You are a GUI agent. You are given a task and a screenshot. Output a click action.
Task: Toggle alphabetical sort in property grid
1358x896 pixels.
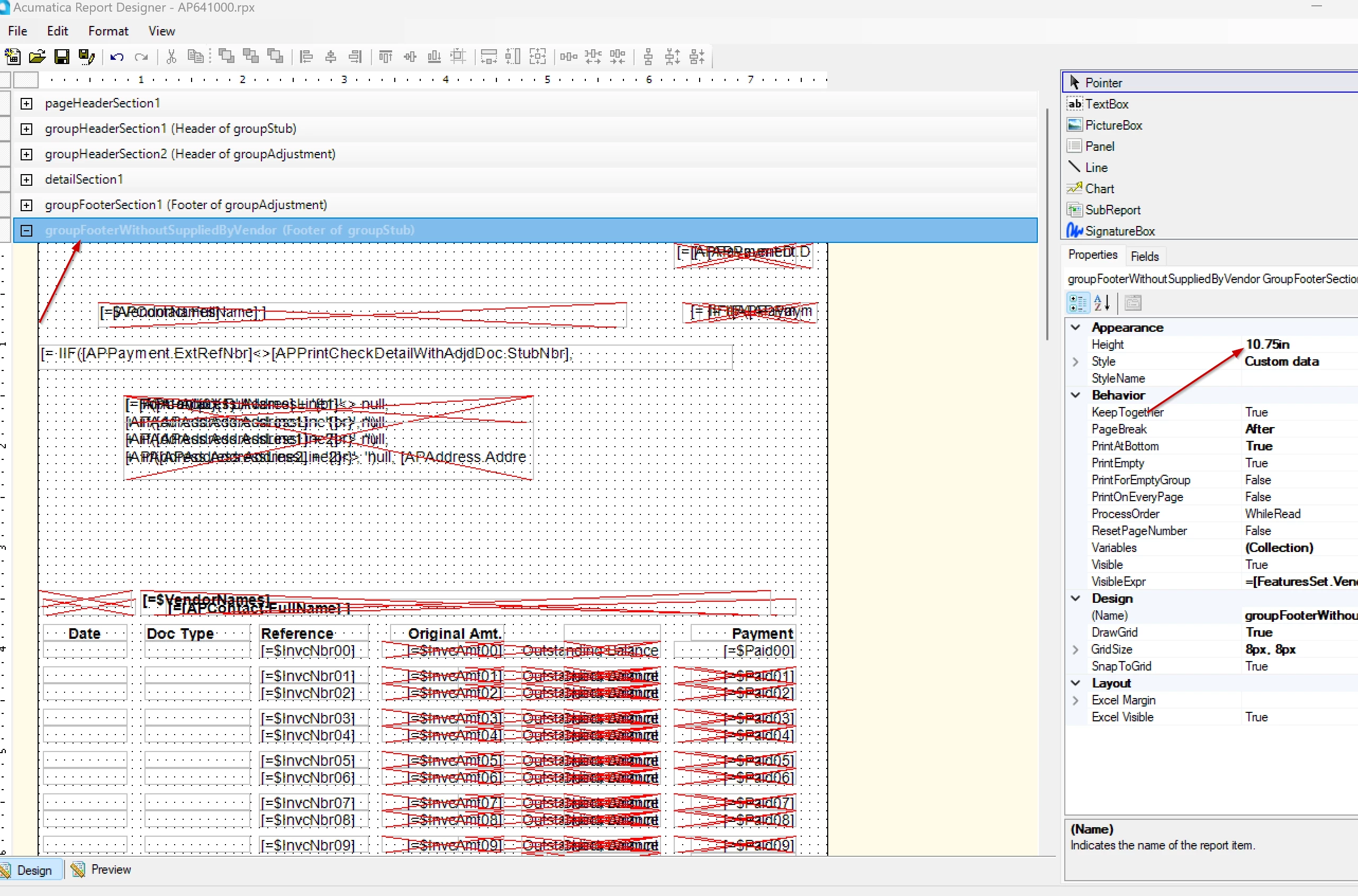pyautogui.click(x=1101, y=303)
